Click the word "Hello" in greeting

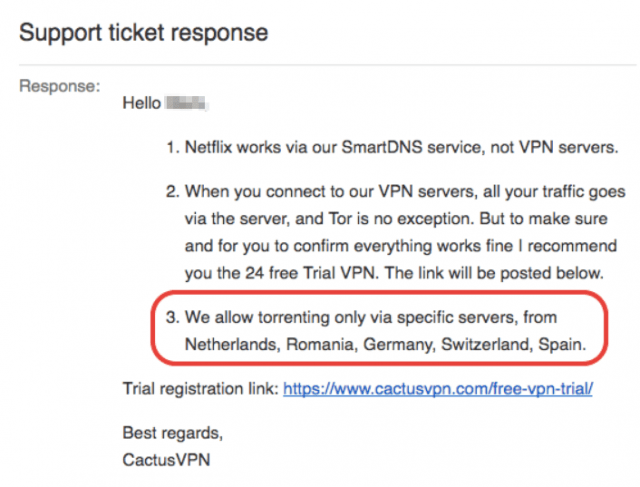tap(142, 103)
